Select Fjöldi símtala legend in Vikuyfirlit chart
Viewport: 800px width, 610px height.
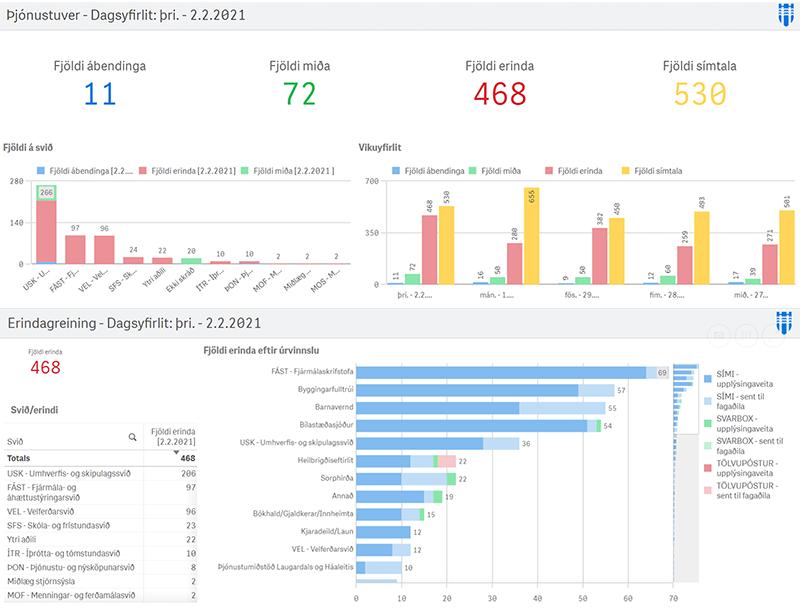(x=652, y=171)
